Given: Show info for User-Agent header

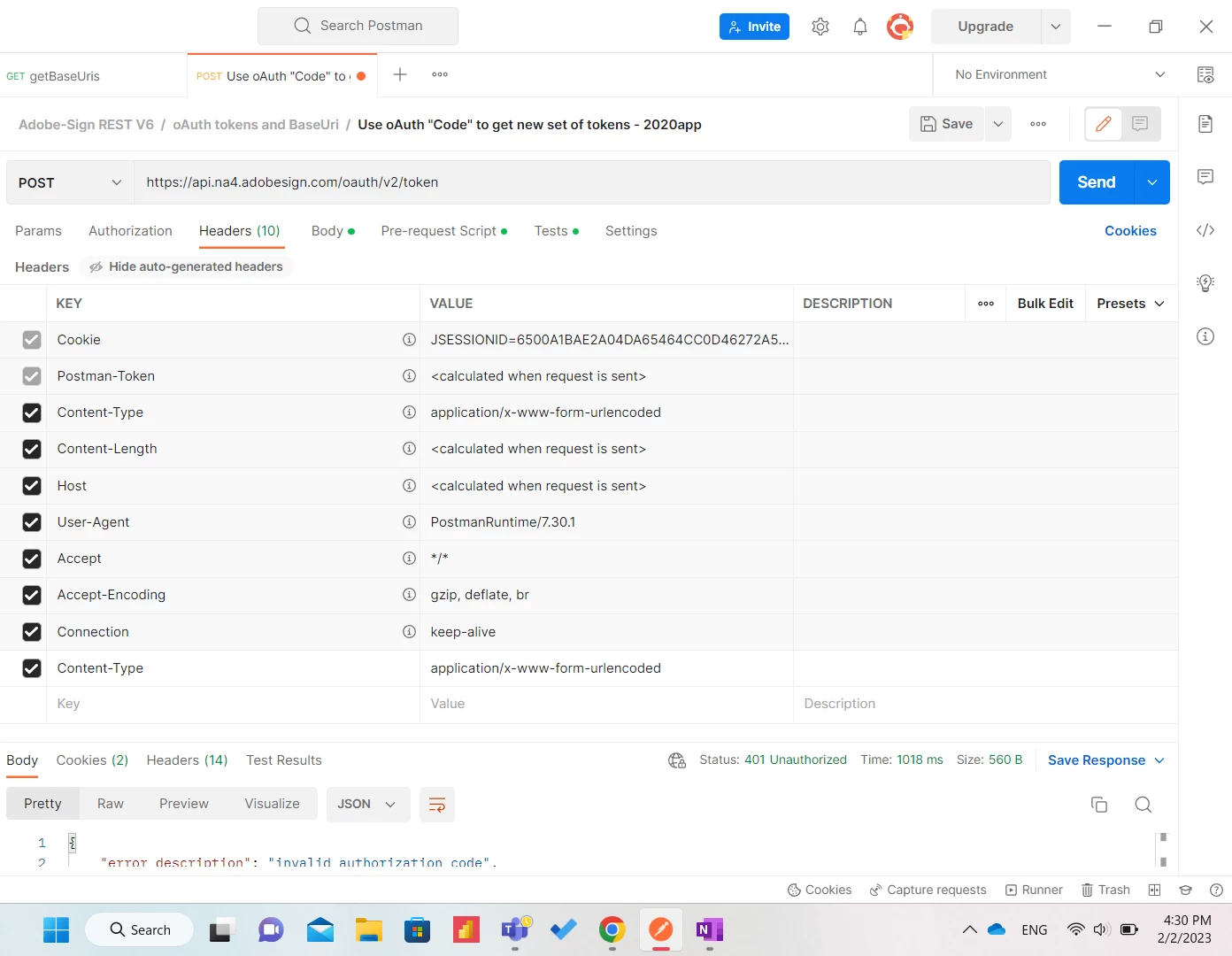Looking at the screenshot, I should [x=409, y=522].
